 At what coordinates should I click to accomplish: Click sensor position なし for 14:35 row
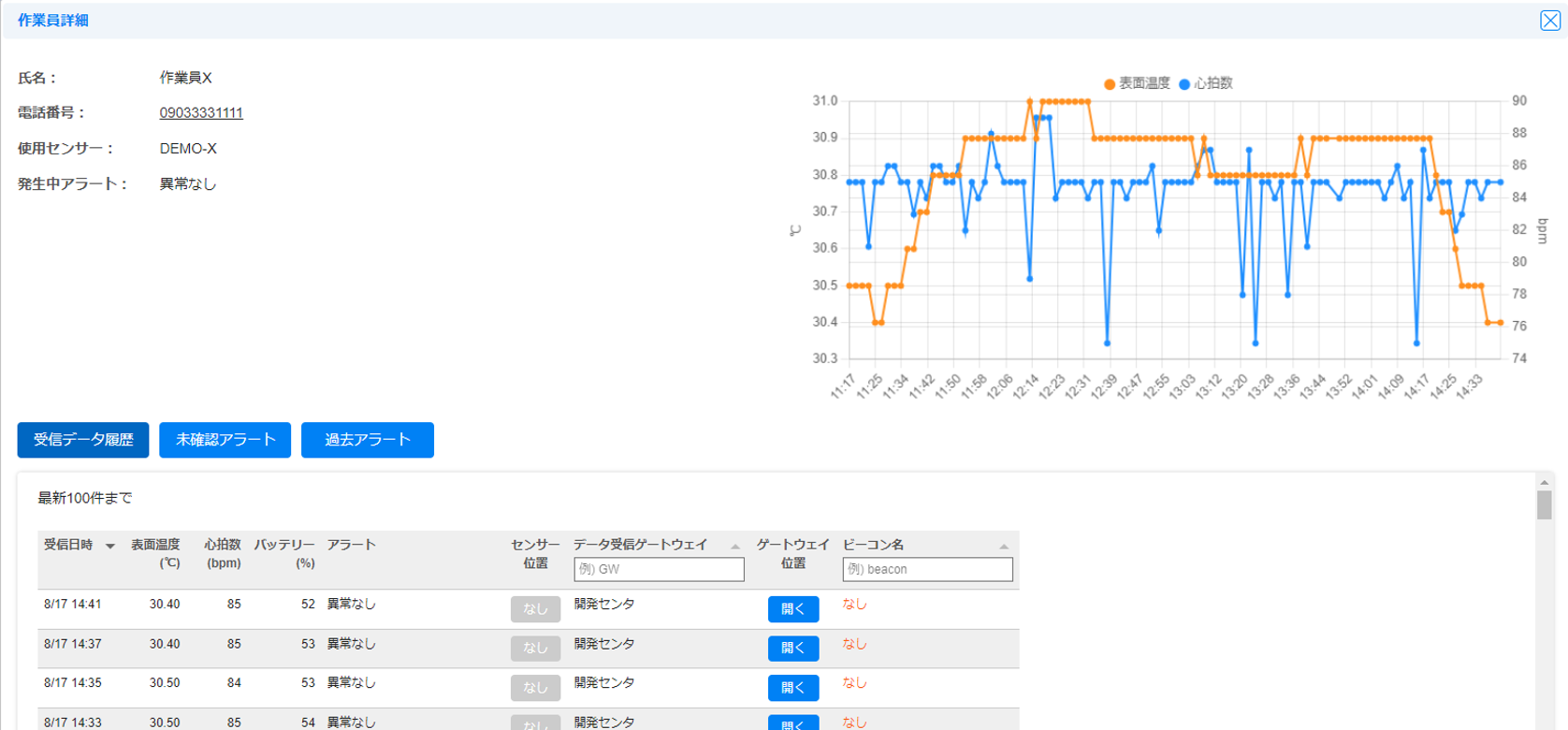535,688
